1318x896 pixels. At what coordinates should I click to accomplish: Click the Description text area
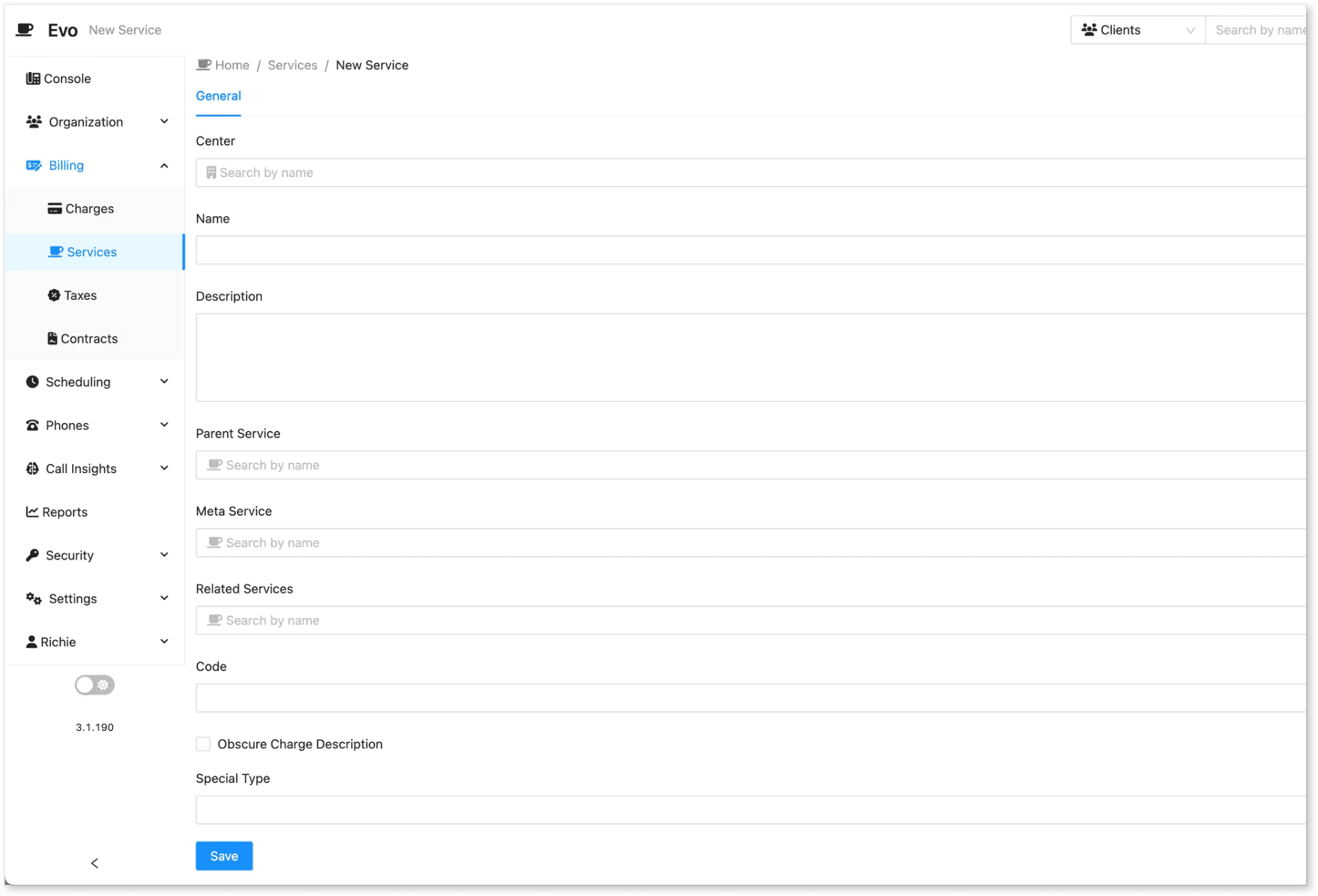[x=751, y=358]
